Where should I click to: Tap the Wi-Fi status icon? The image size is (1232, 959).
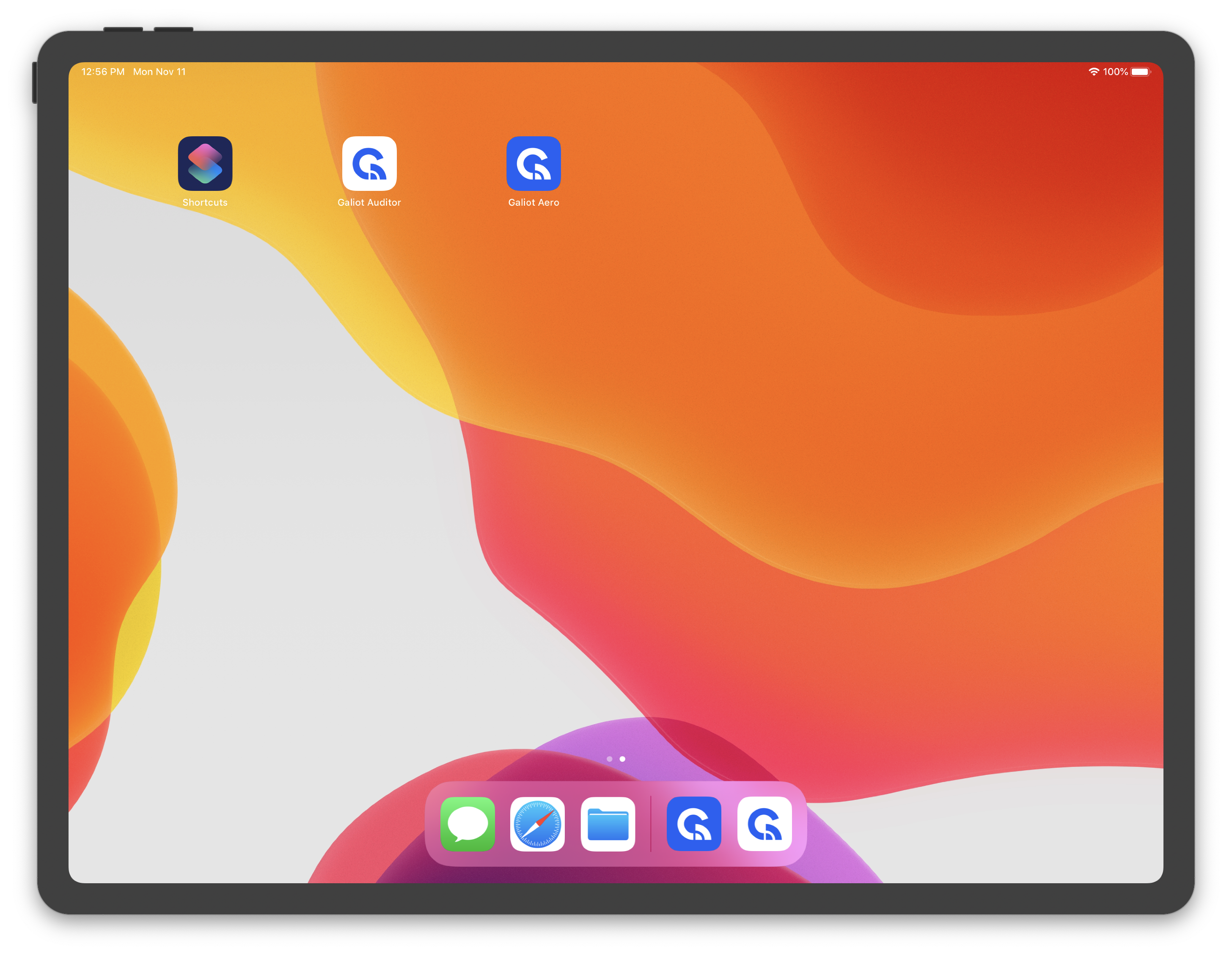point(1093,72)
